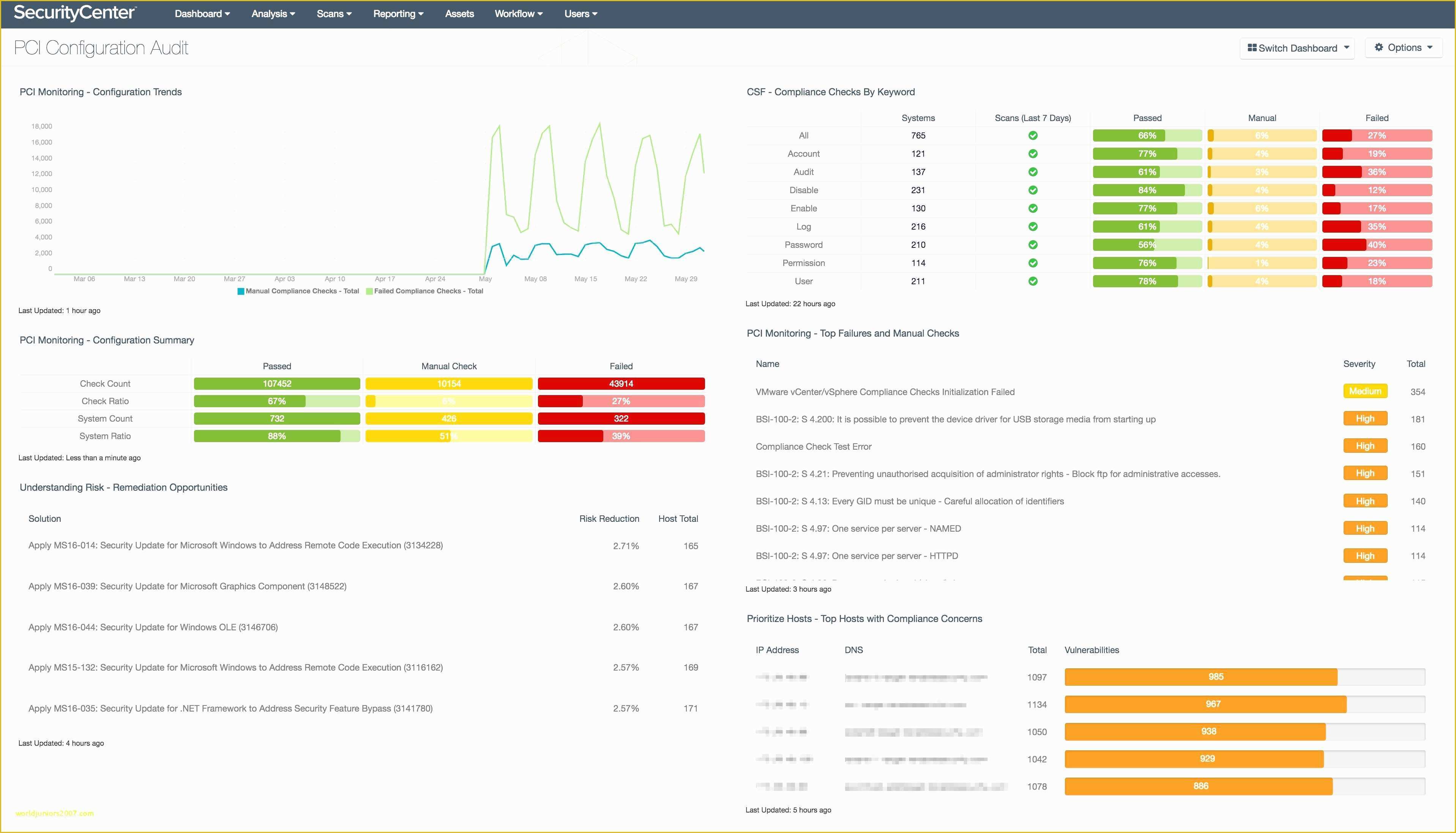Click host total value 1134
The height and width of the screenshot is (833, 1456).
point(1036,705)
